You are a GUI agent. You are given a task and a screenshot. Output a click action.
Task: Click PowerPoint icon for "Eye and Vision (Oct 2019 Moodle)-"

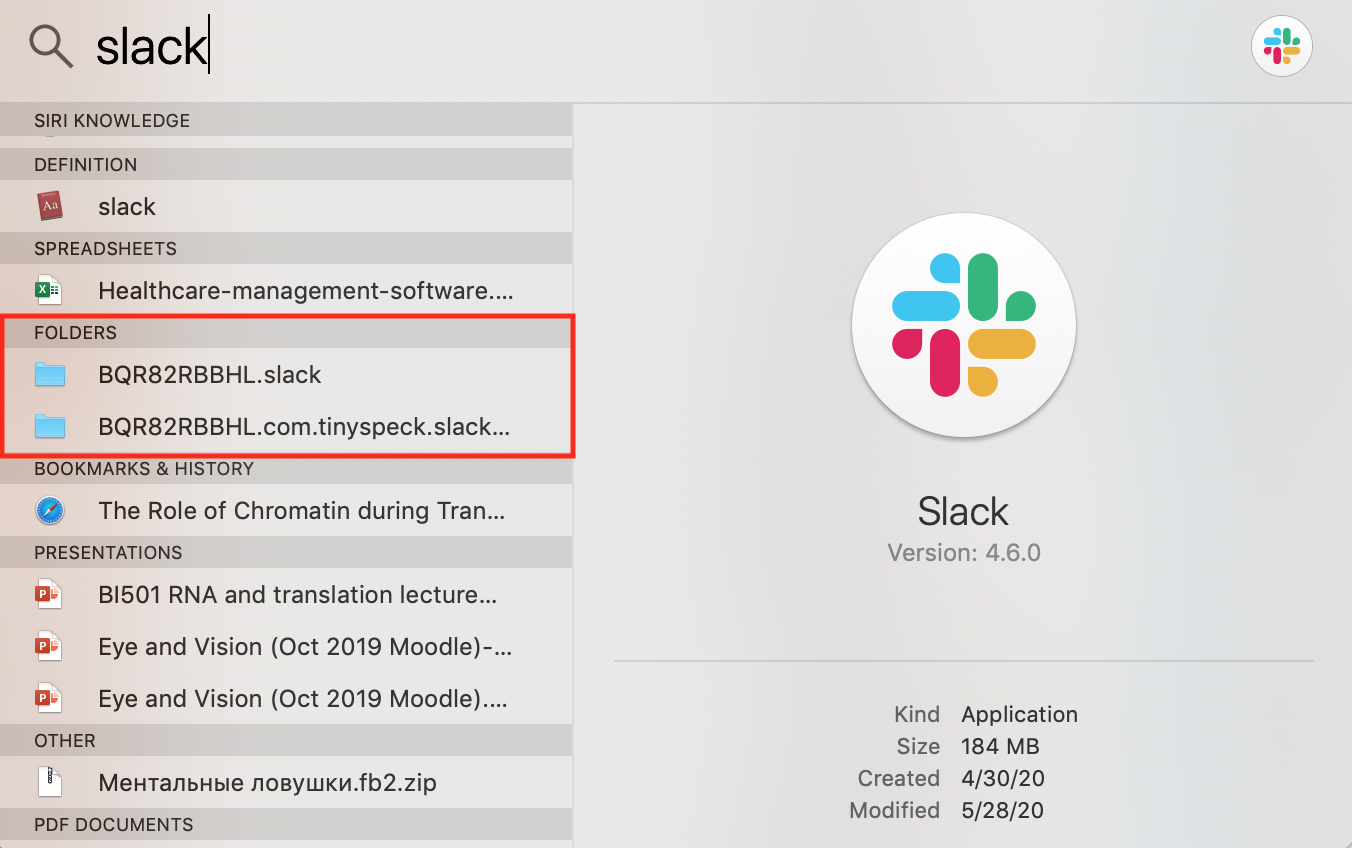49,647
